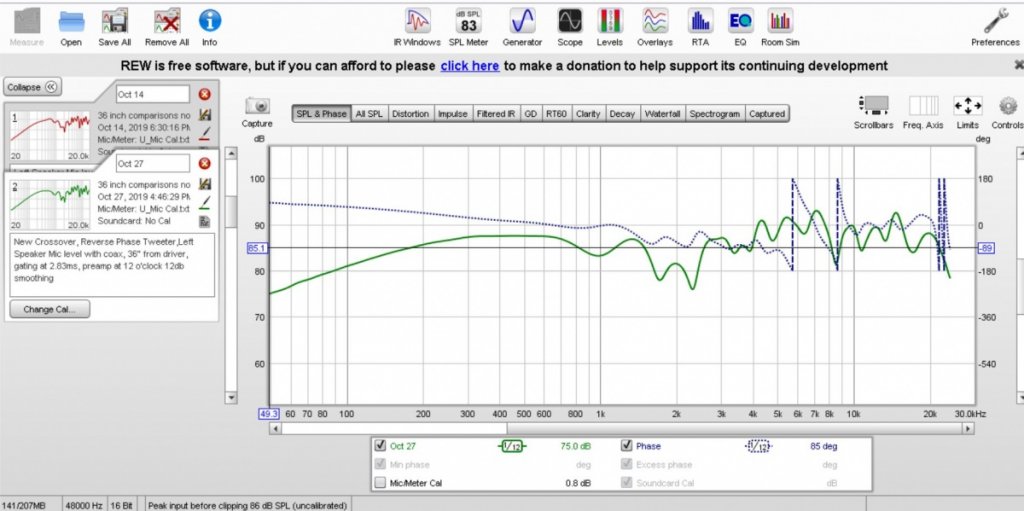Select the SPL & Phase tab
This screenshot has width=1024, height=511.
(321, 114)
